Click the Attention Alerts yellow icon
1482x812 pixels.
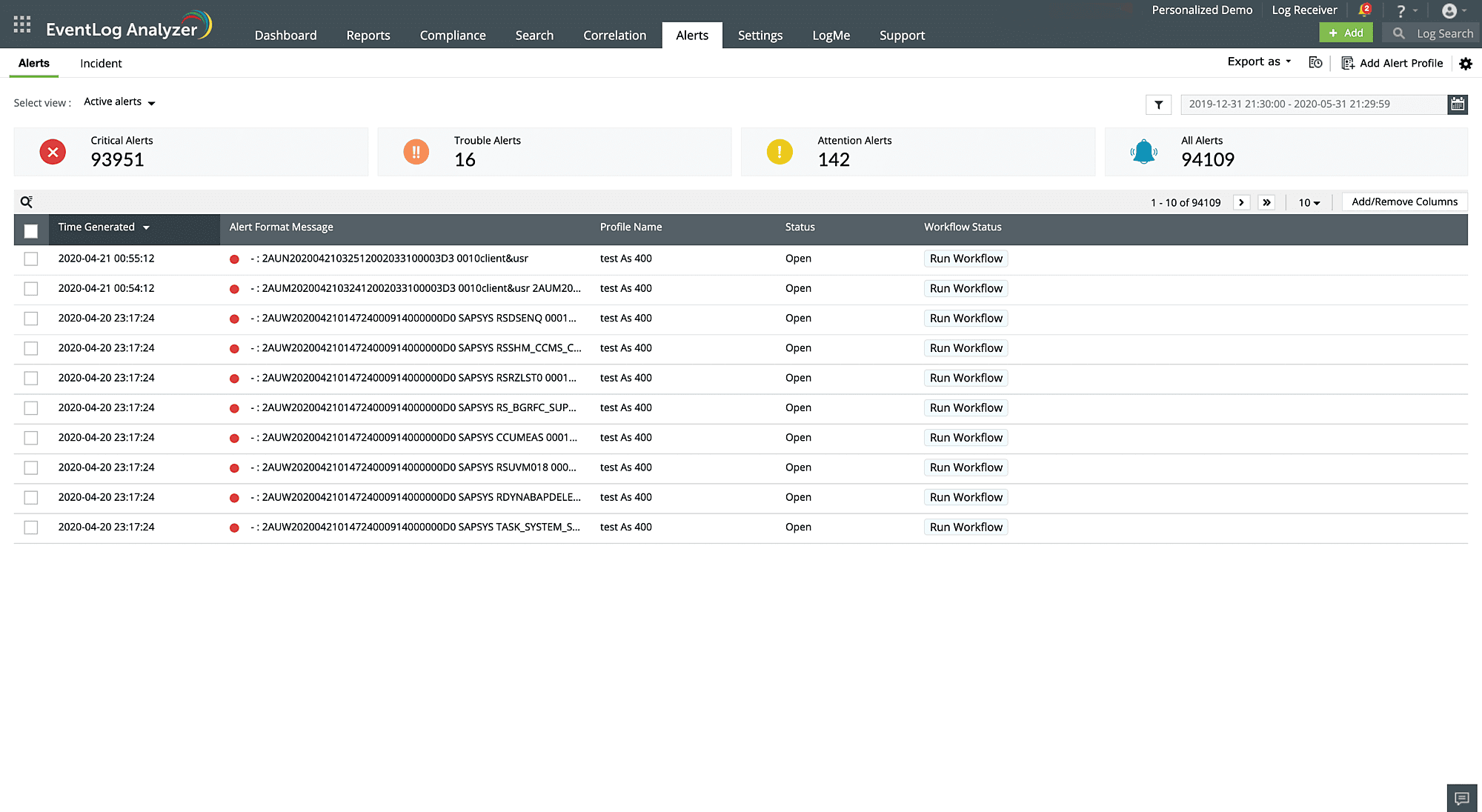click(x=779, y=152)
